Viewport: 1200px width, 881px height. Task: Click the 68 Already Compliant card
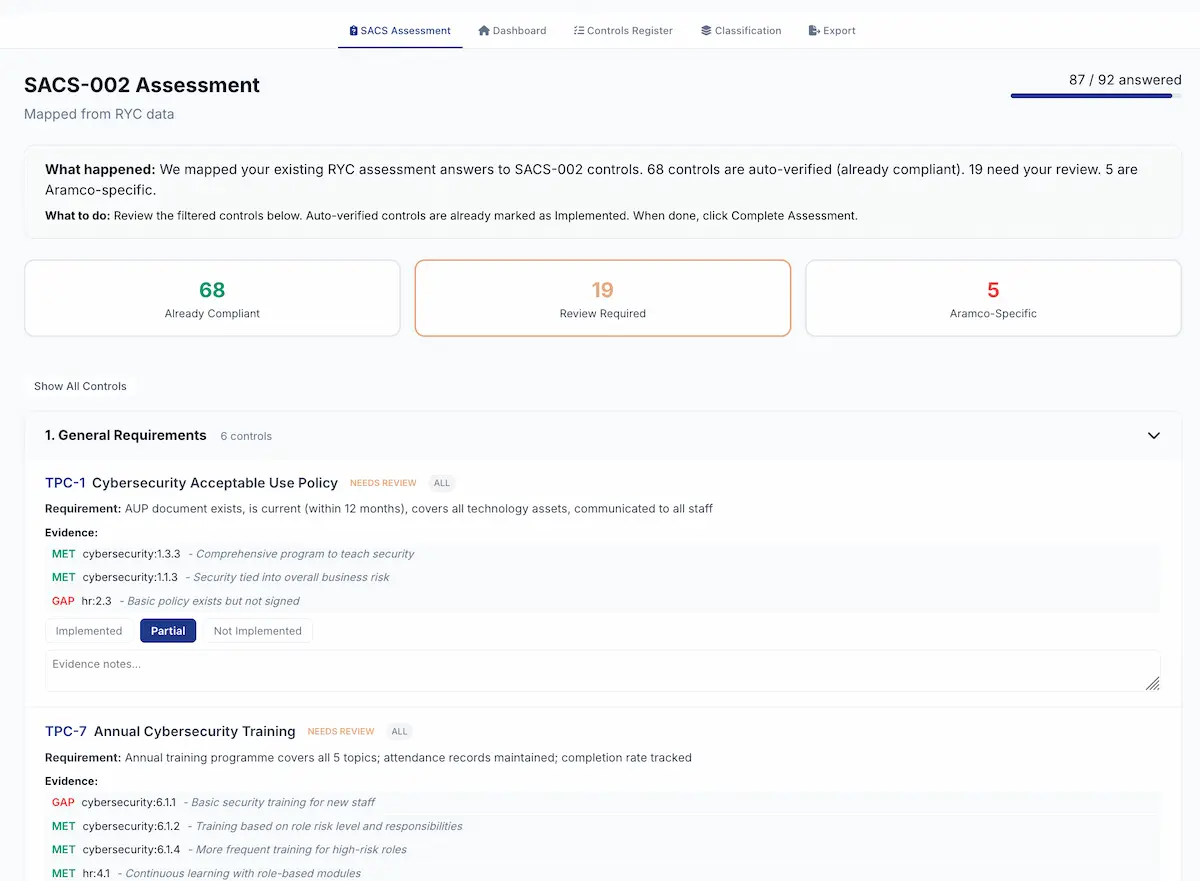click(x=211, y=297)
